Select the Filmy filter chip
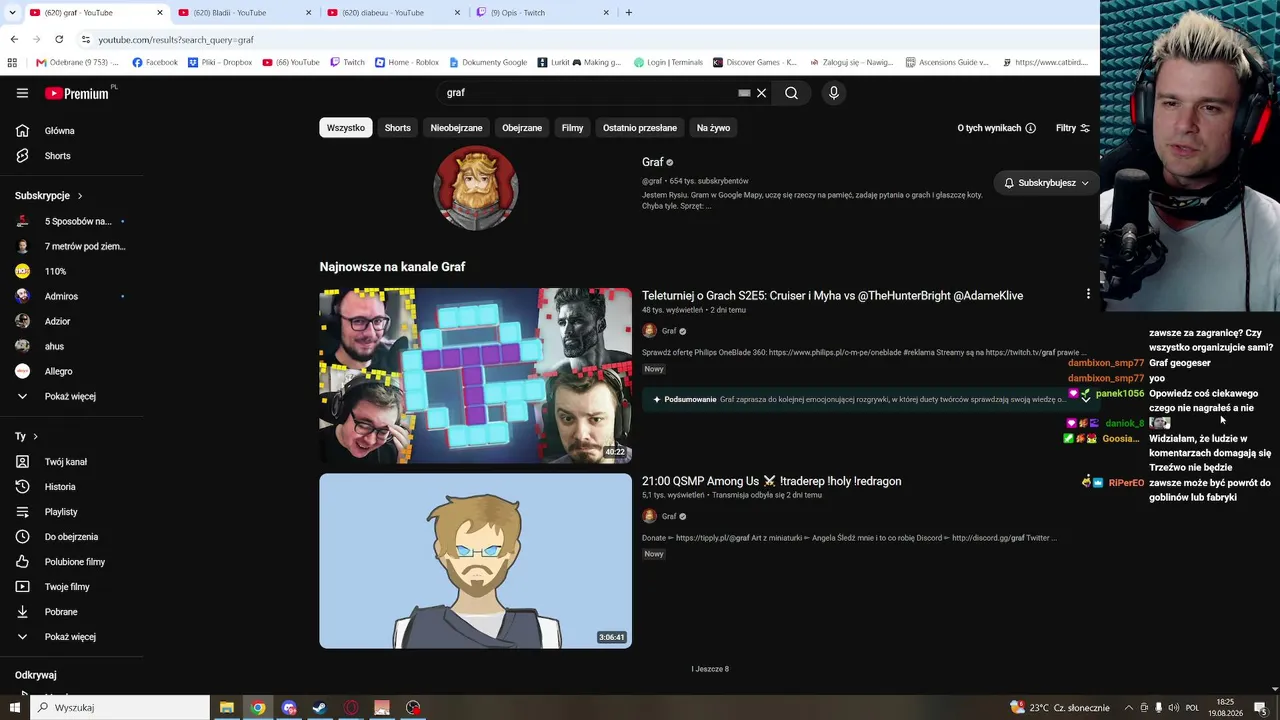The height and width of the screenshot is (720, 1280). tap(572, 128)
